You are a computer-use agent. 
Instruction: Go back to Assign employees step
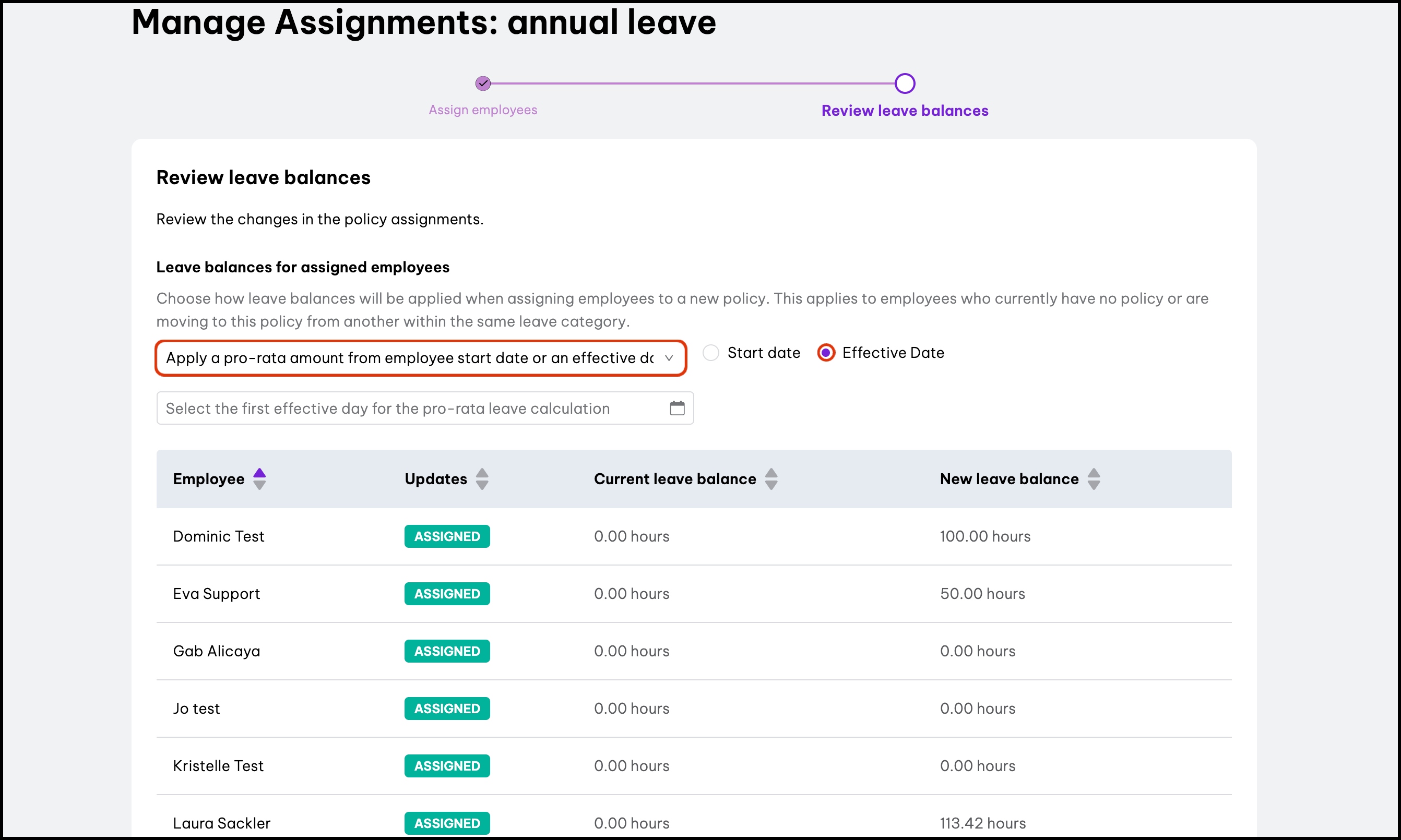coord(482,110)
